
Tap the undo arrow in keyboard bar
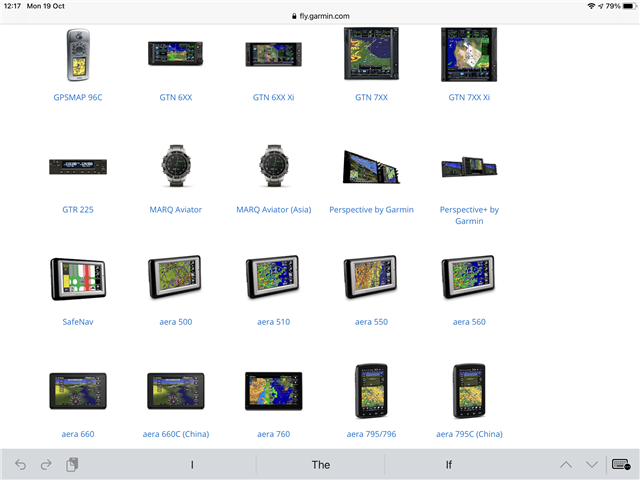[20, 464]
